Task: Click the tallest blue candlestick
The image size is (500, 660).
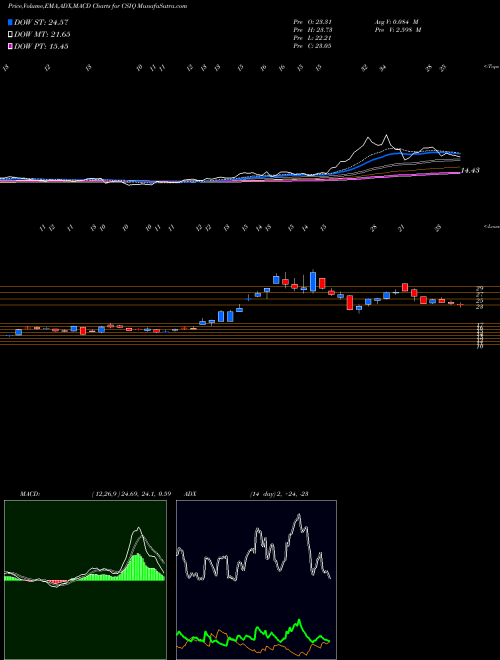Action: pyautogui.click(x=313, y=281)
